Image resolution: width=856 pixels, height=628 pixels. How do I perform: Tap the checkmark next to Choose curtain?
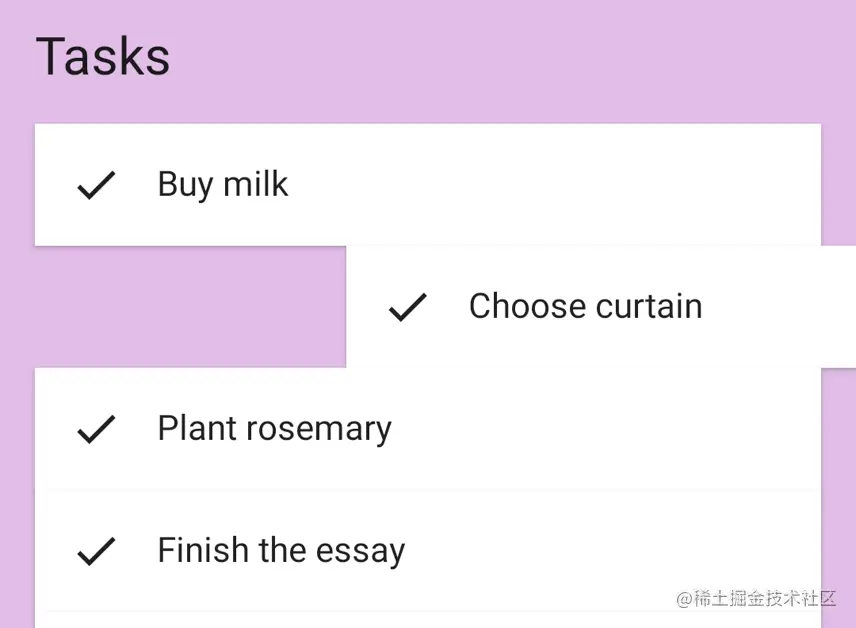tap(408, 307)
